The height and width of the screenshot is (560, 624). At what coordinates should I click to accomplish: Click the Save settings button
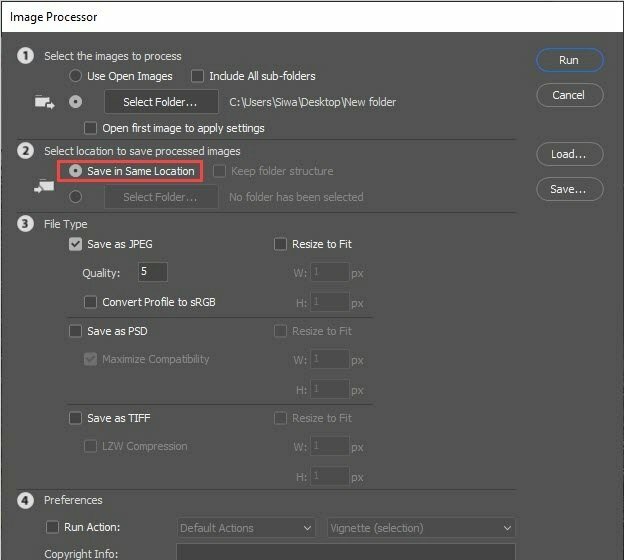pos(569,189)
